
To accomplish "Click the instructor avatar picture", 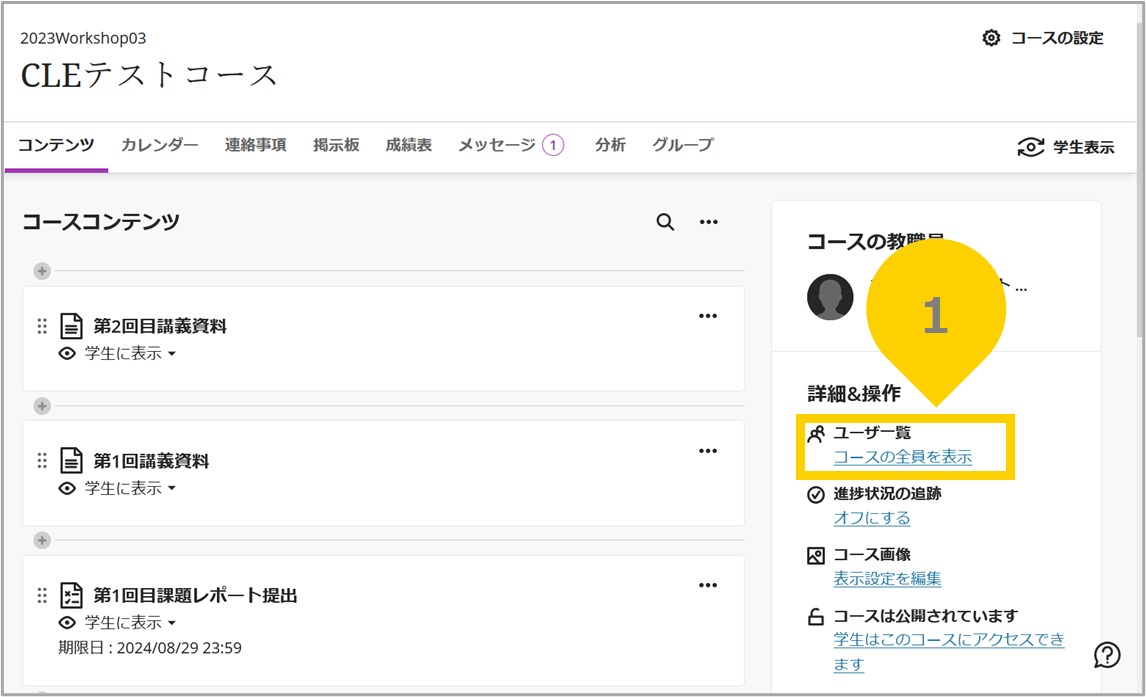I will [830, 297].
